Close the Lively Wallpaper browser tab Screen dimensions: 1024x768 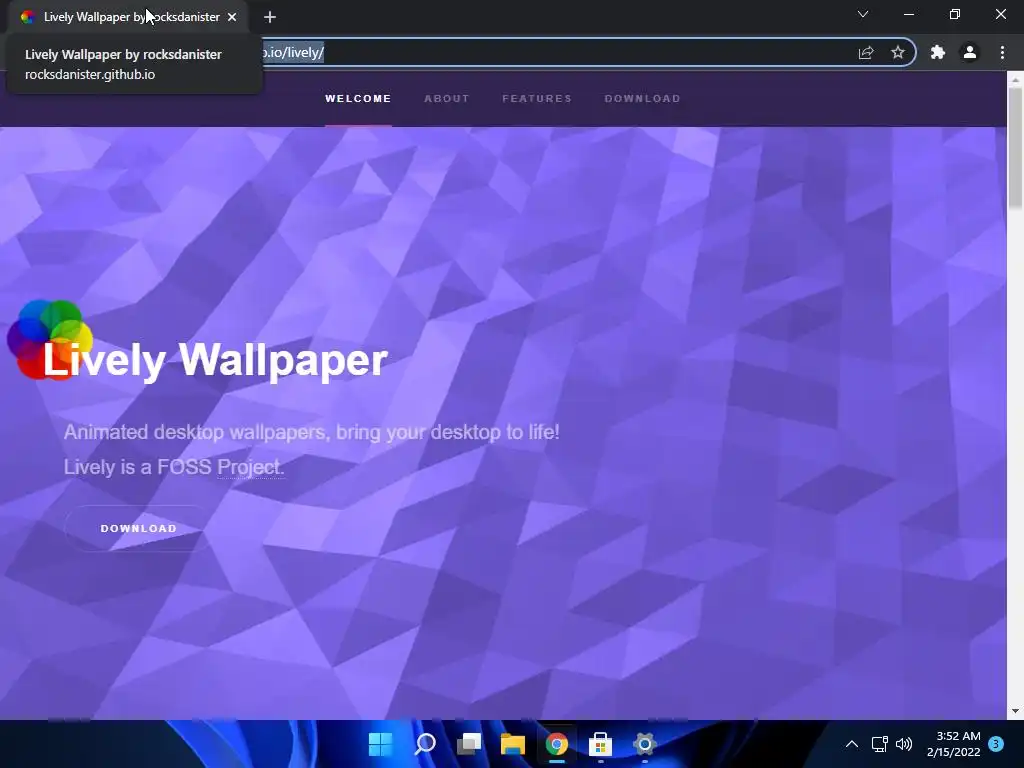232,17
